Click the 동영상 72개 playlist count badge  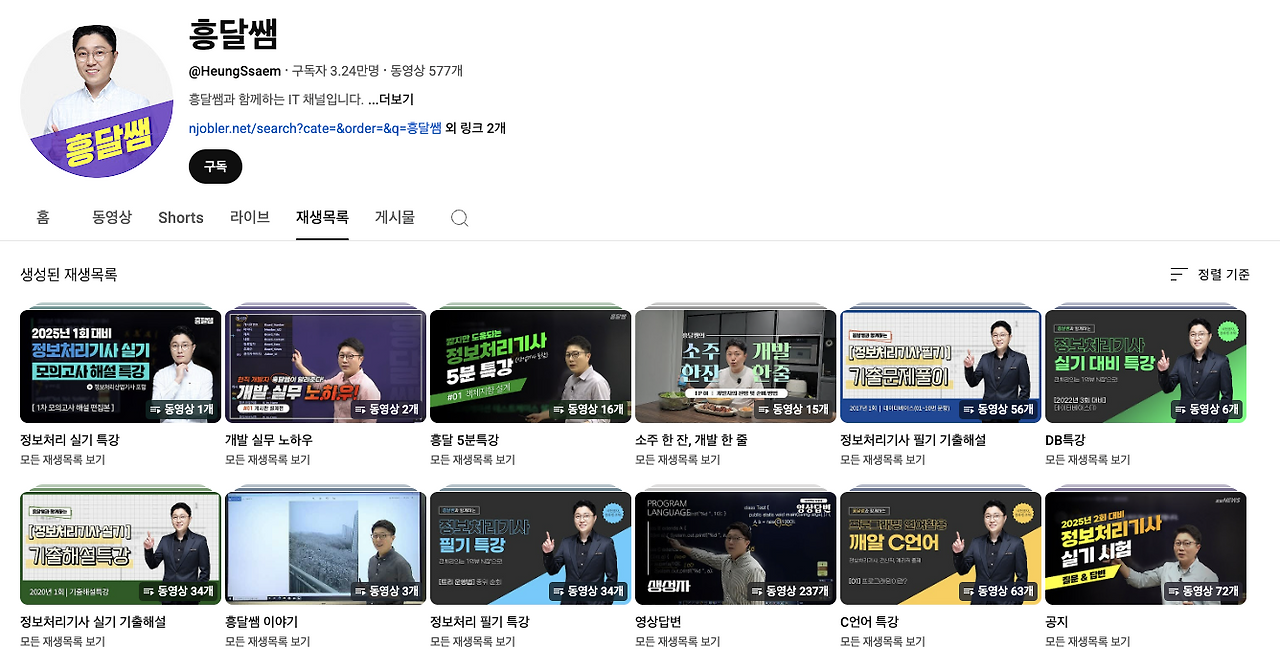1203,591
